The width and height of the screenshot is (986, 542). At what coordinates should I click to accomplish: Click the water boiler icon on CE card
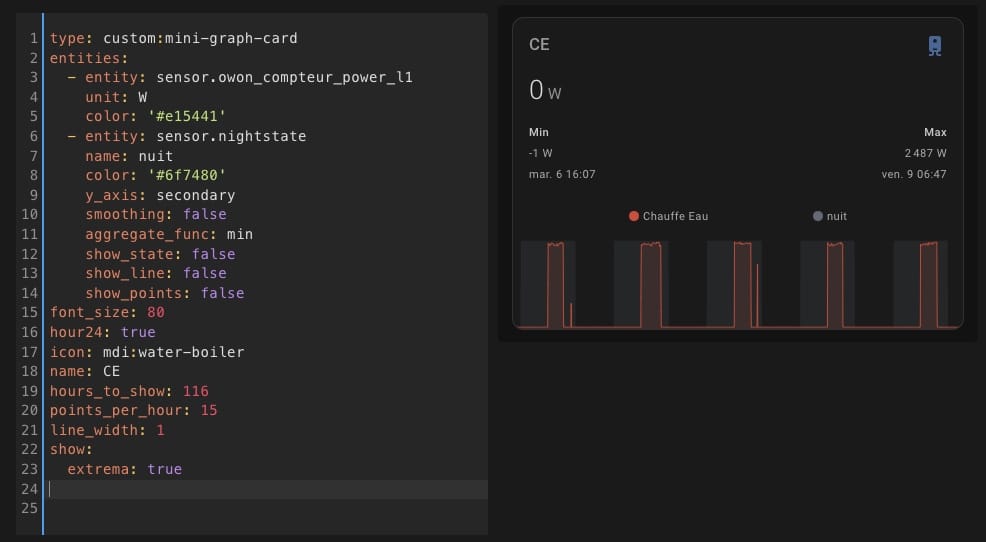click(x=935, y=46)
